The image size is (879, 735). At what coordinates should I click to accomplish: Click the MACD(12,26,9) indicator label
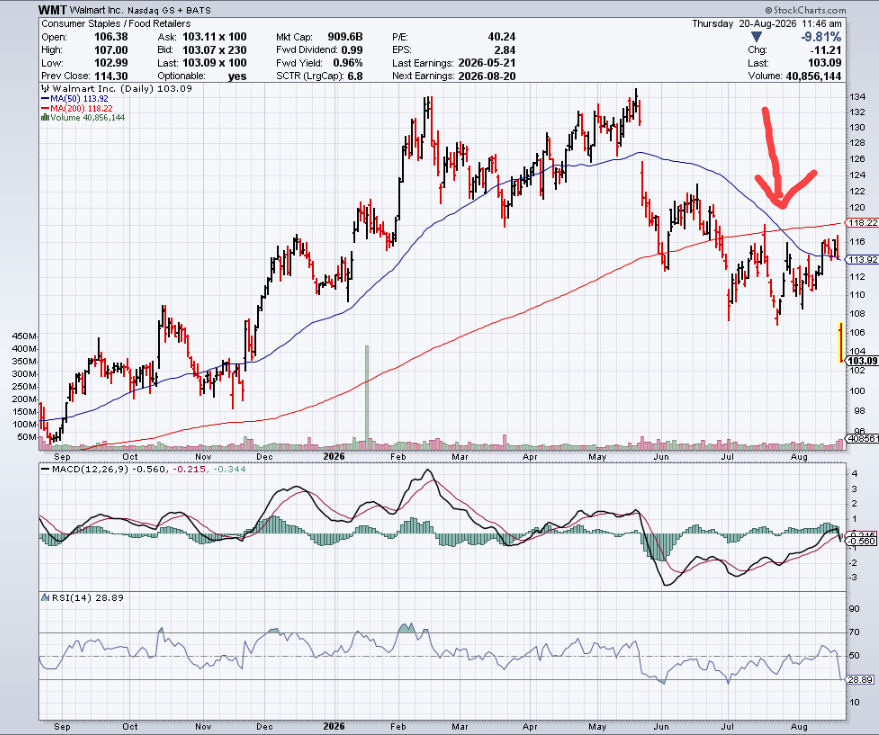(90, 469)
